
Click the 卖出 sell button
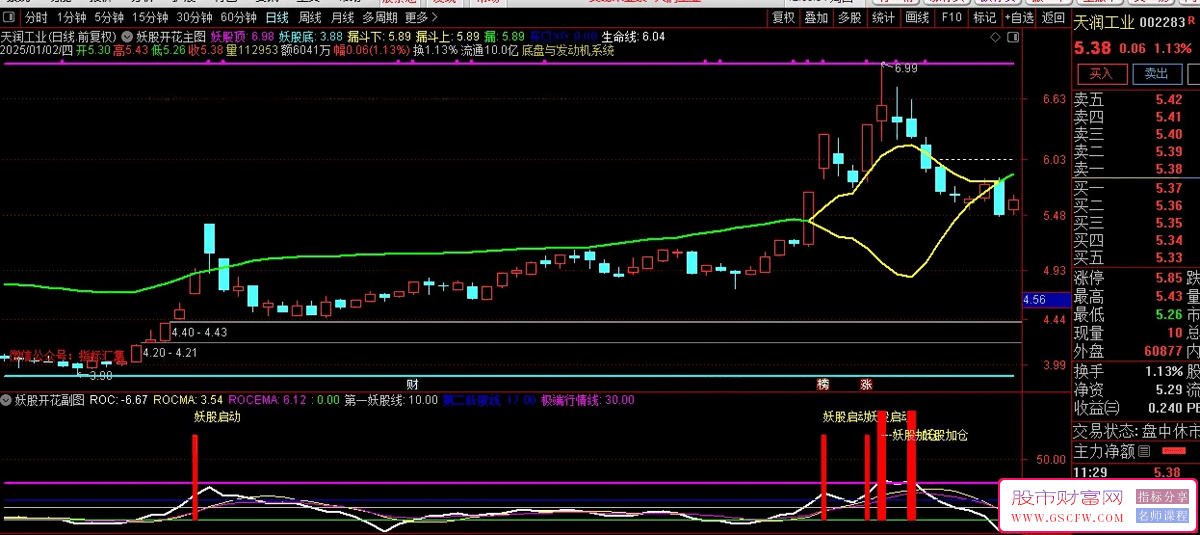coord(1157,74)
